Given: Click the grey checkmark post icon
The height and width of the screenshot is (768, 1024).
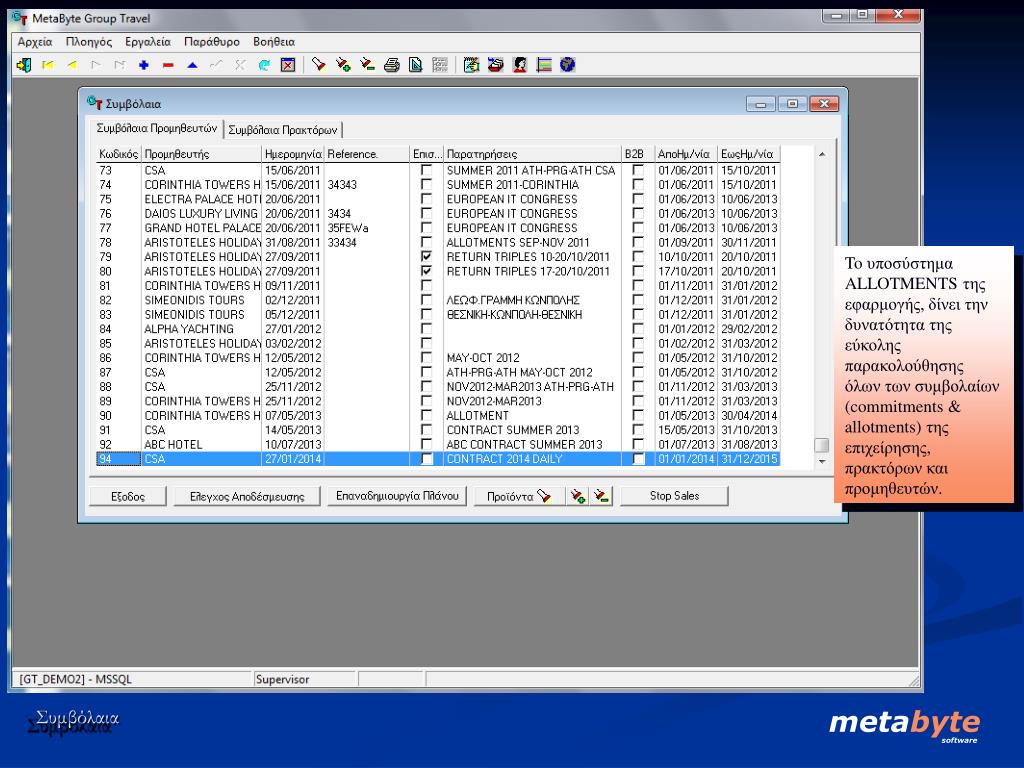Looking at the screenshot, I should [216, 65].
